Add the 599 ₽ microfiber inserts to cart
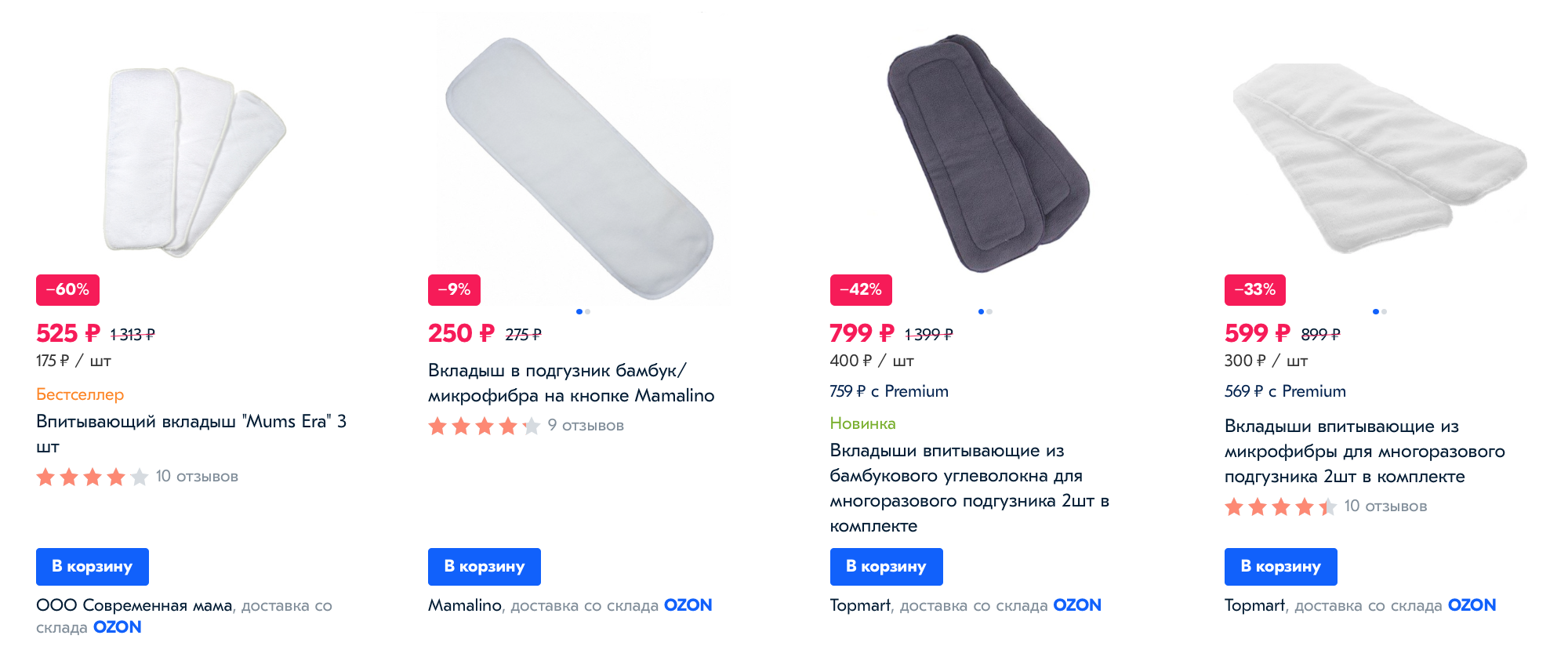The image size is (1568, 668). (1281, 566)
